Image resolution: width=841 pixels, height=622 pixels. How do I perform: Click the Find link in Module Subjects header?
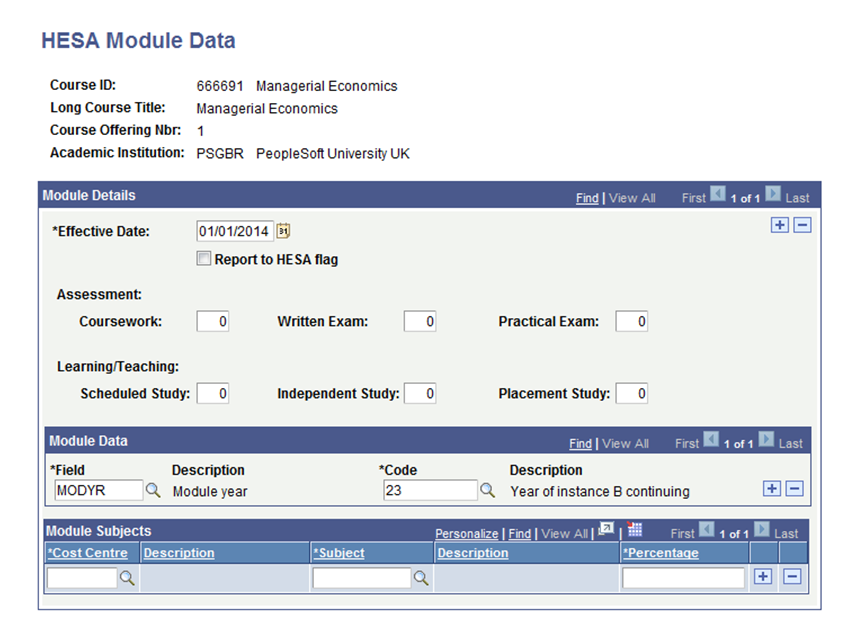click(519, 533)
